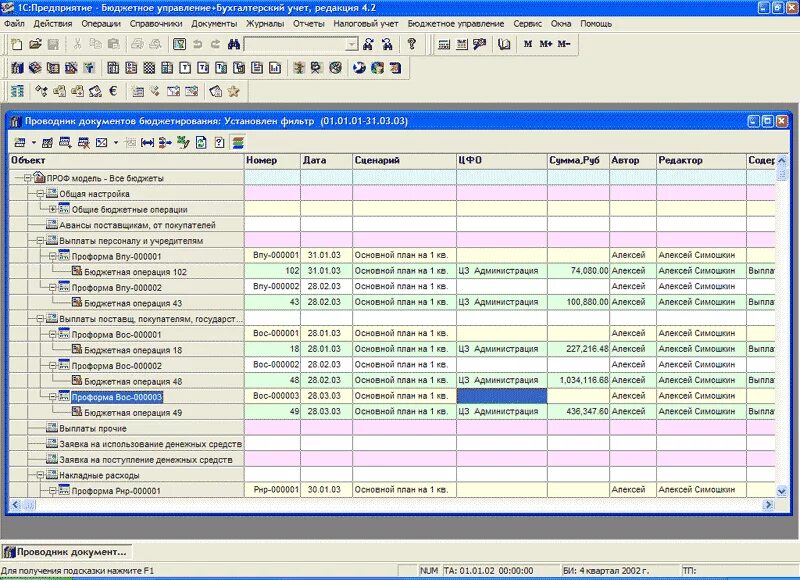Click the Дата column header
The width and height of the screenshot is (800, 580).
[x=326, y=161]
